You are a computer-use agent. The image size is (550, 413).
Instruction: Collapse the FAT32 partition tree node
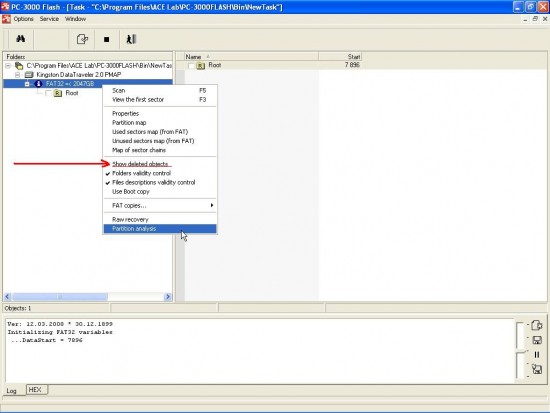(x=27, y=84)
